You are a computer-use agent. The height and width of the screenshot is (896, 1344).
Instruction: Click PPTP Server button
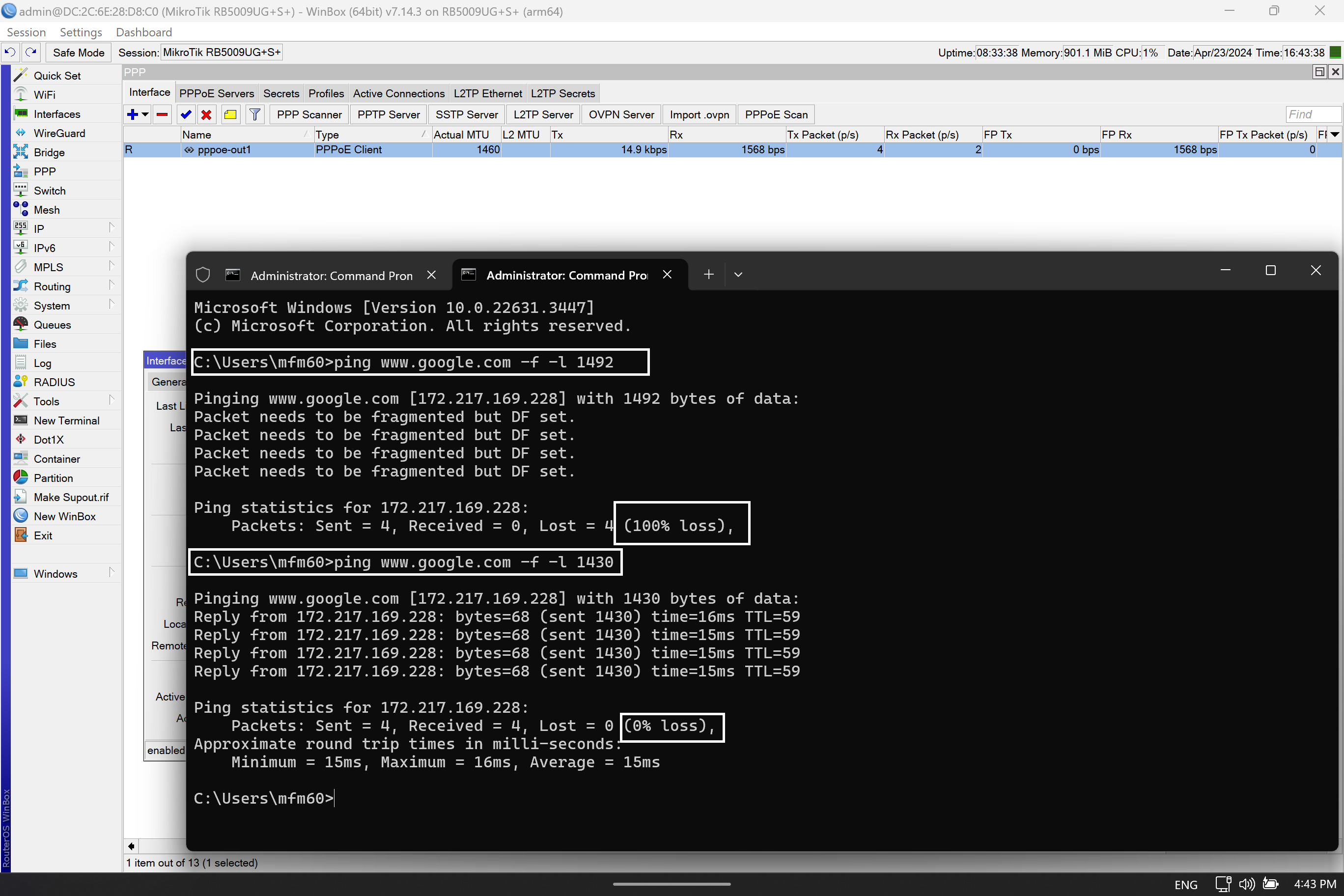(x=389, y=114)
